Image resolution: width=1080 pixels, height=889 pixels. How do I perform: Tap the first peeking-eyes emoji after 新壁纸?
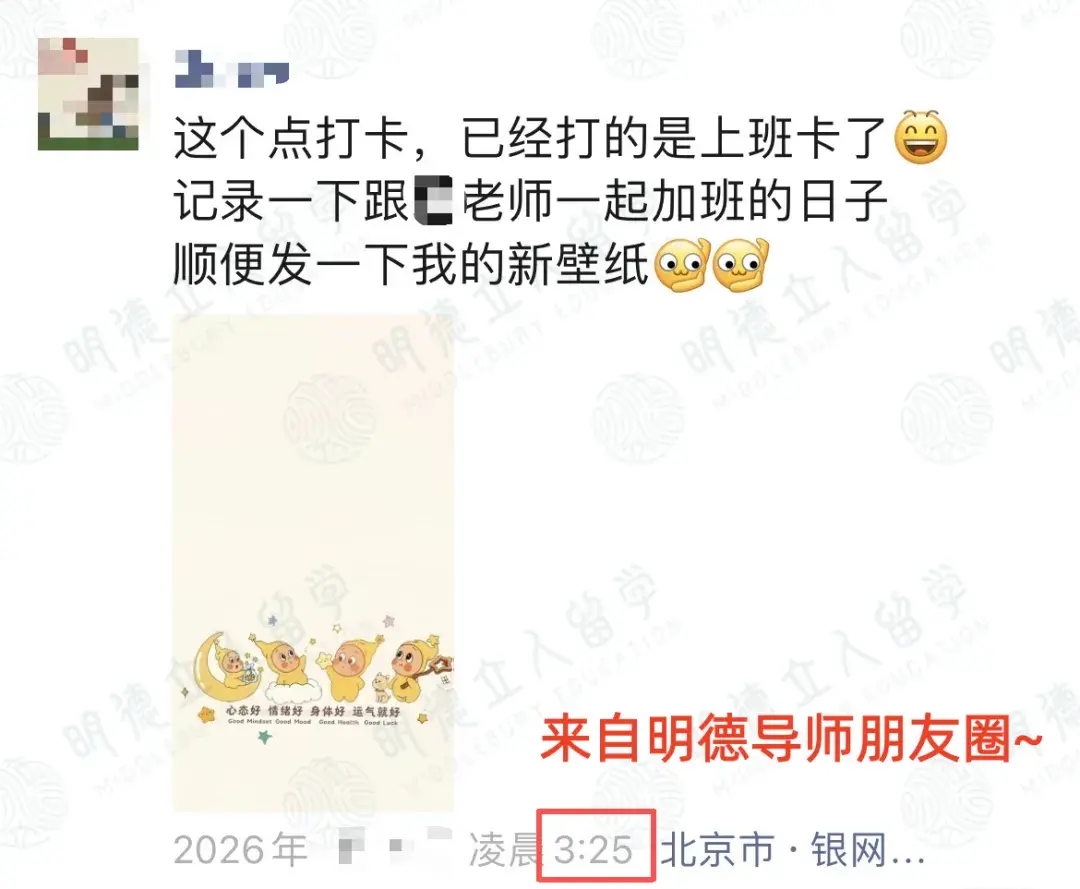[681, 265]
